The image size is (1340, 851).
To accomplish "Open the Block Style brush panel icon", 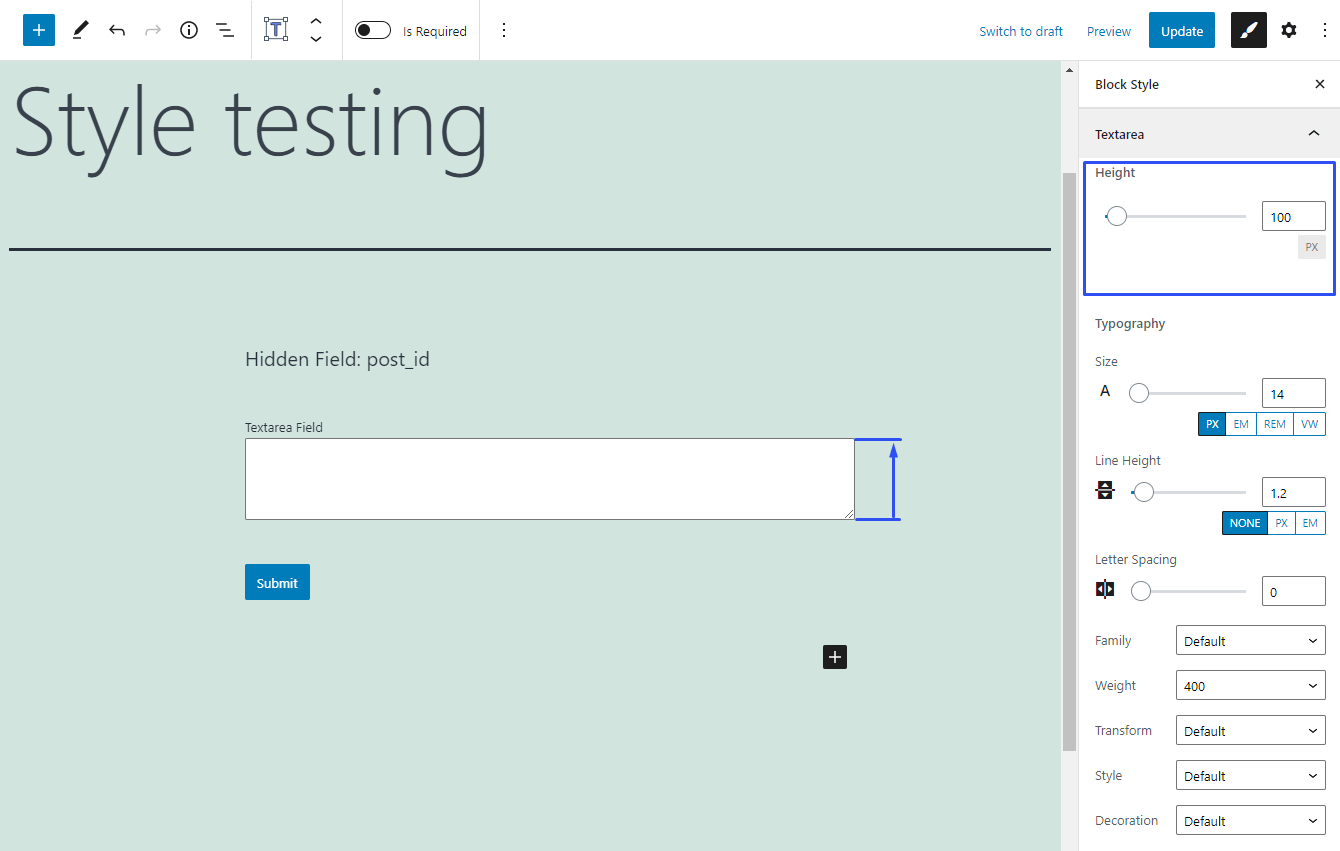I will [x=1248, y=30].
